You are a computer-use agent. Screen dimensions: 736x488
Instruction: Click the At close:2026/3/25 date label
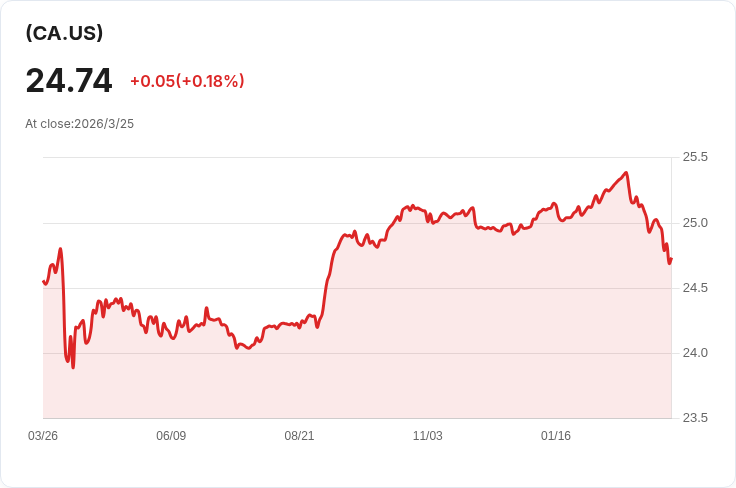(x=79, y=124)
